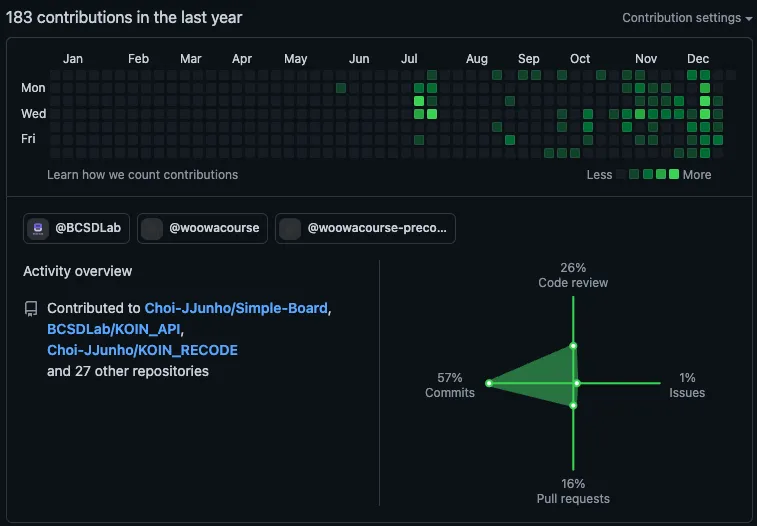757x526 pixels.
Task: Click the @woowacourse-preco... avatar icon
Action: pos(290,228)
